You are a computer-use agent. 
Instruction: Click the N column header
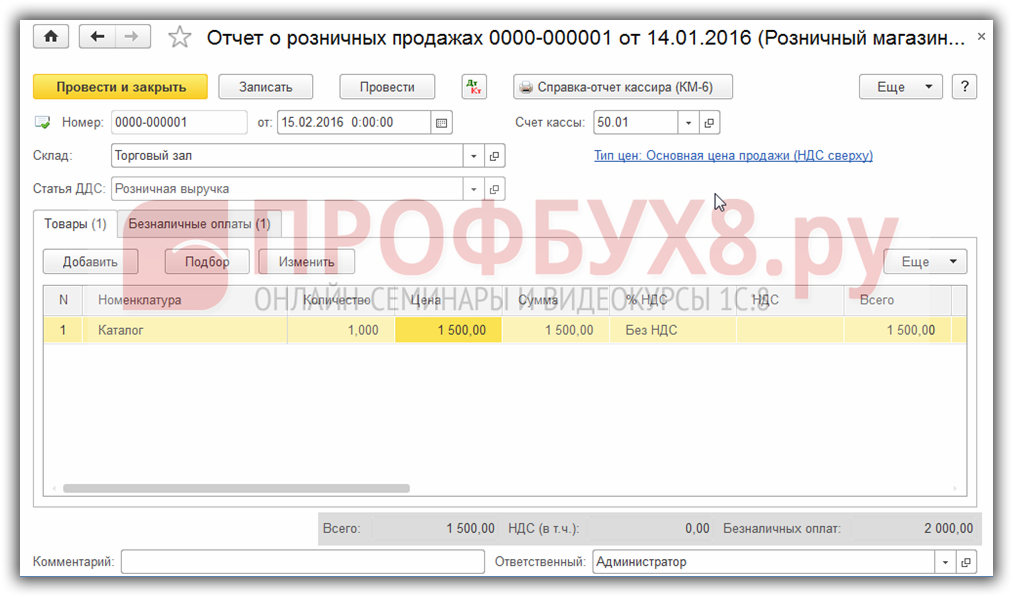[x=63, y=300]
